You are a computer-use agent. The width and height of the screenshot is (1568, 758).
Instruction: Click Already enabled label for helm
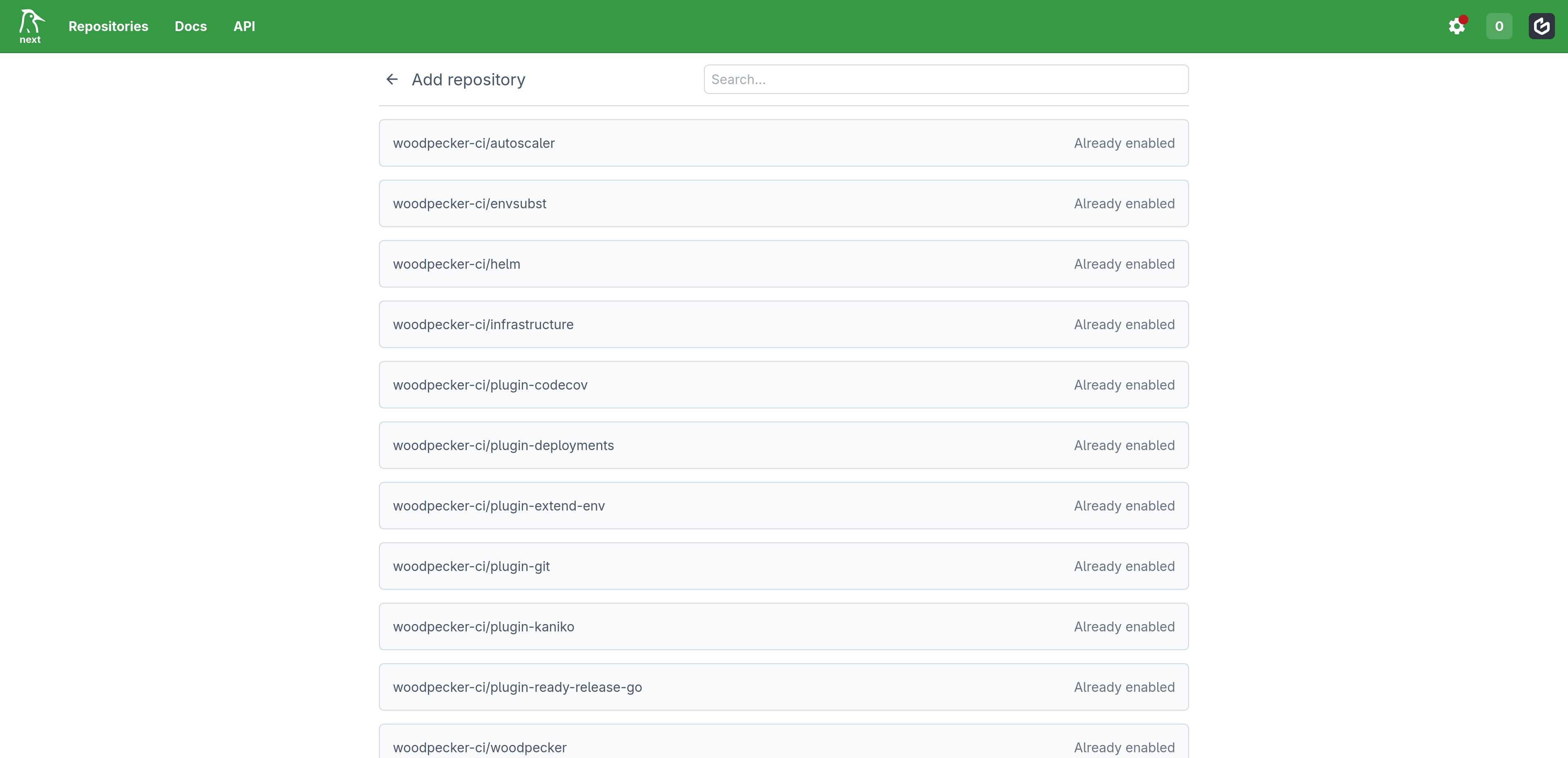coord(1124,264)
